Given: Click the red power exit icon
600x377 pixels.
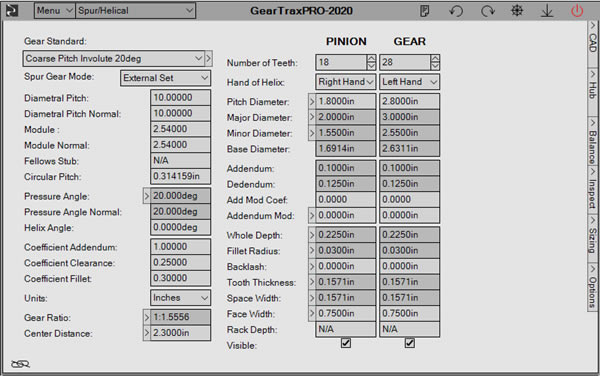Looking at the screenshot, I should point(577,11).
